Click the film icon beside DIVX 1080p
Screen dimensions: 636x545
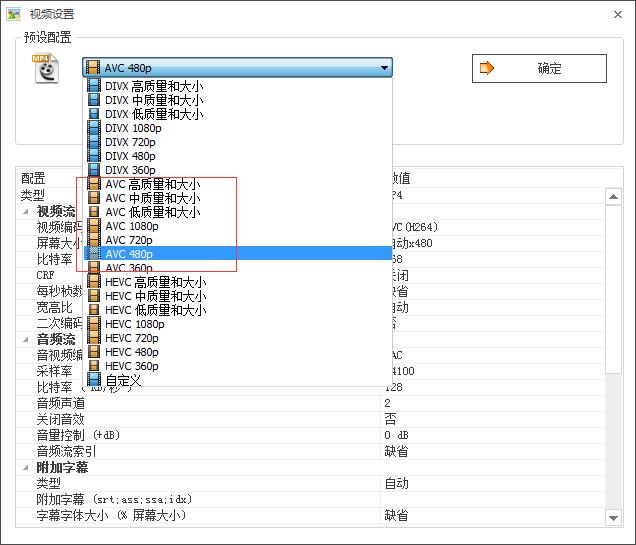tap(94, 129)
